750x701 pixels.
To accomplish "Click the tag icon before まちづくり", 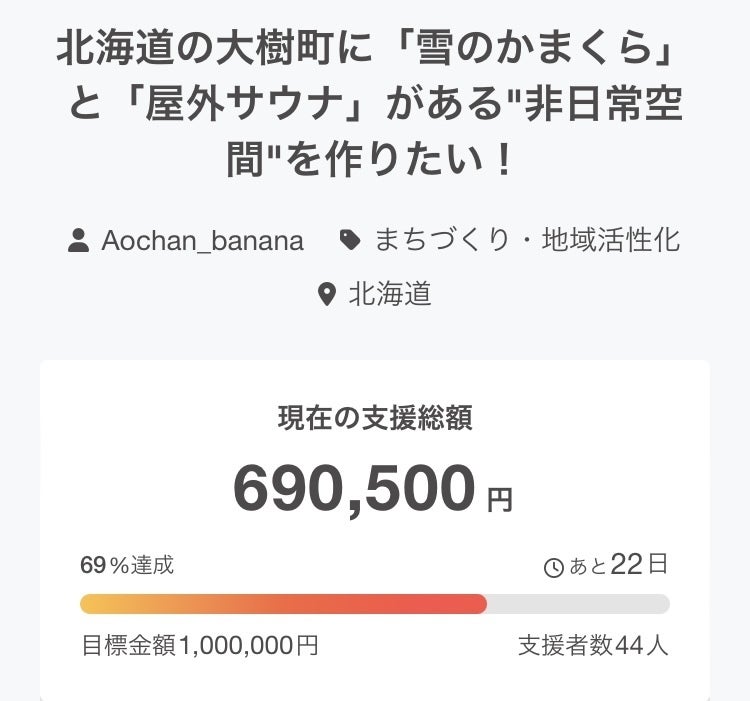I will point(350,241).
